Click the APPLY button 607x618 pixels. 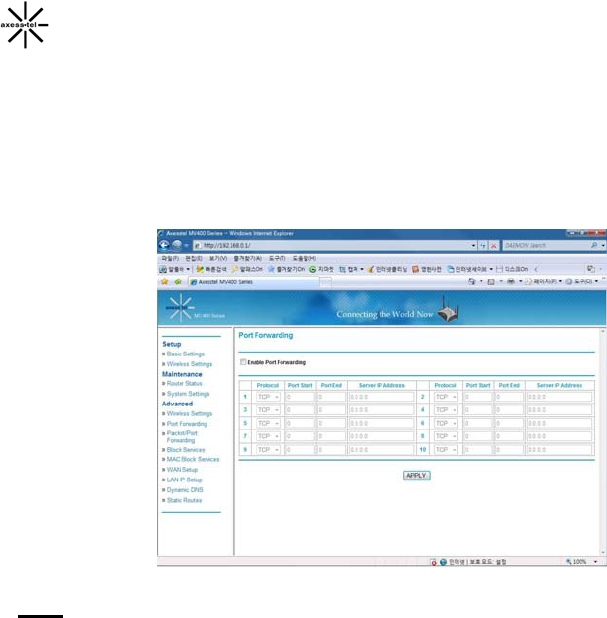pyautogui.click(x=417, y=476)
